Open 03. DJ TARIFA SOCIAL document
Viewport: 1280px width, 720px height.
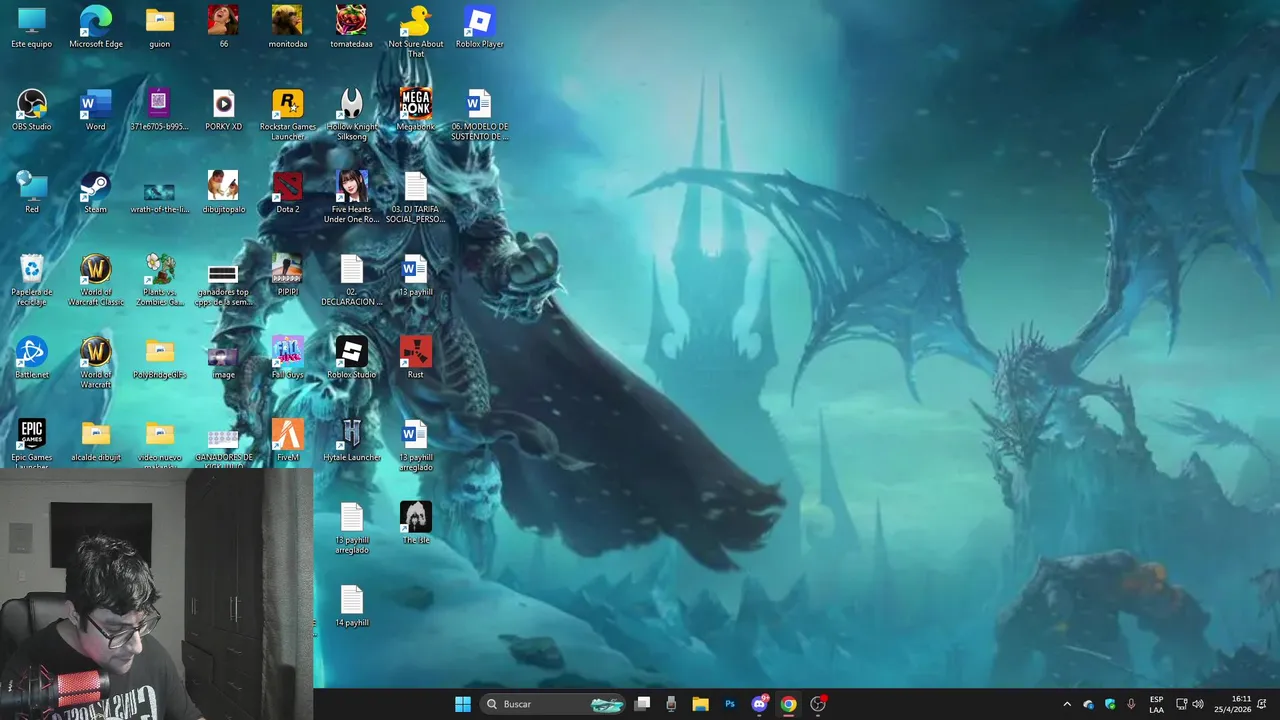416,197
